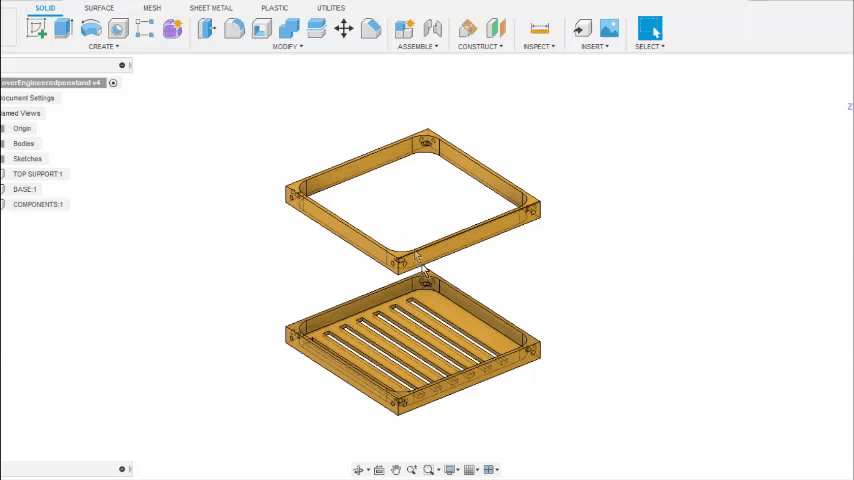Open the Viewports dropdown arrow
The width and height of the screenshot is (854, 480).
click(x=497, y=470)
